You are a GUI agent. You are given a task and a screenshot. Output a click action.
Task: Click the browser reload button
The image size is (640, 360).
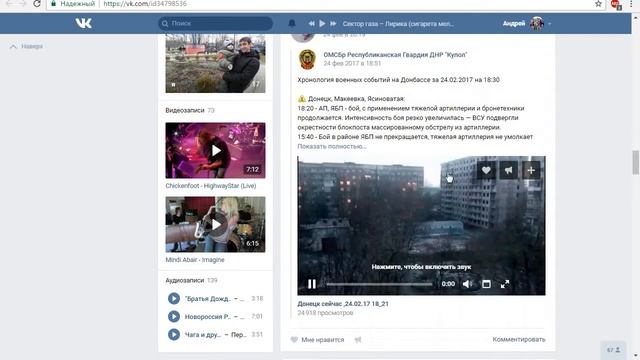click(37, 4)
